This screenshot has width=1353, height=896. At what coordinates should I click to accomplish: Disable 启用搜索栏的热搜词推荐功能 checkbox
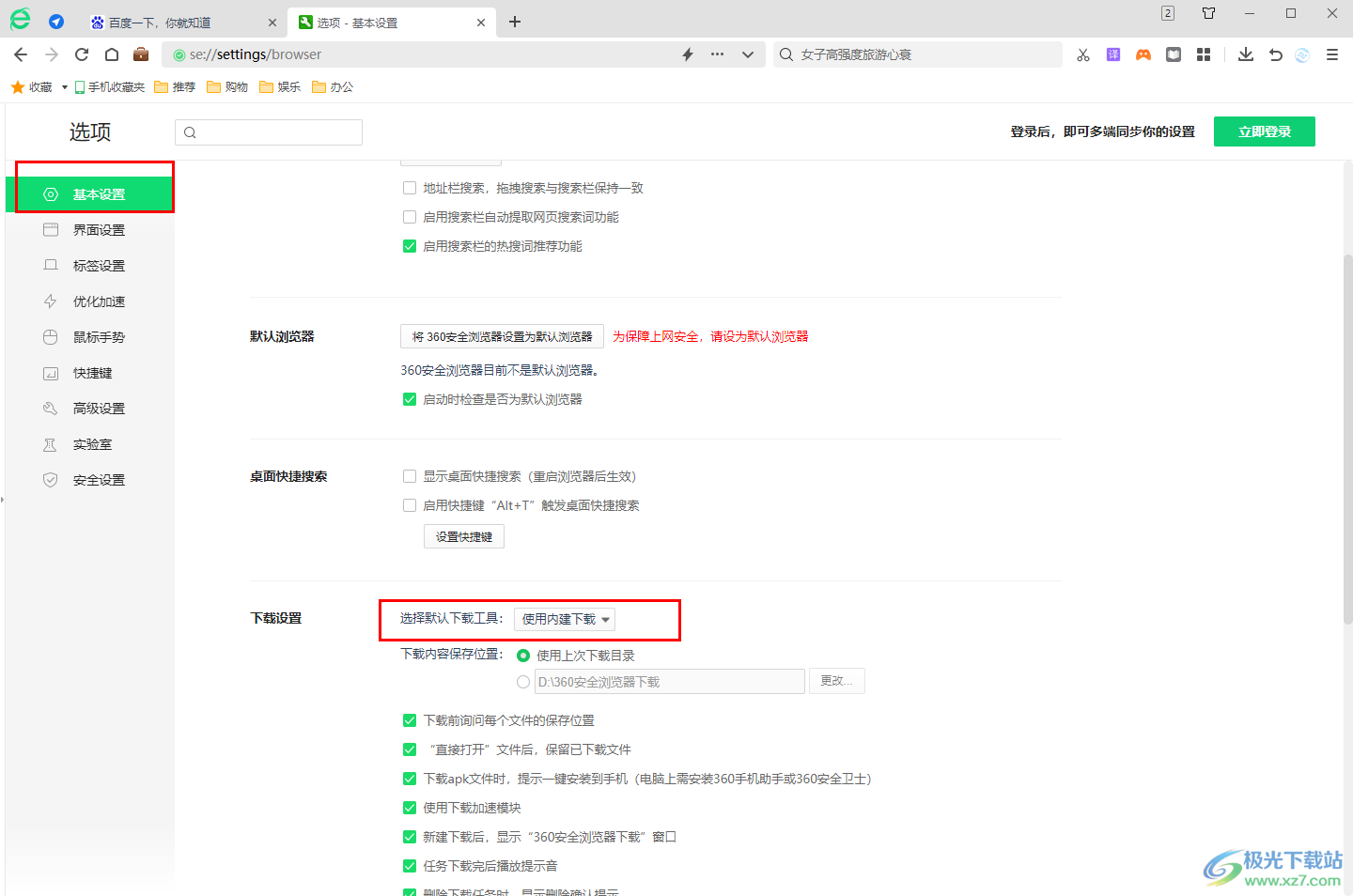click(x=410, y=246)
